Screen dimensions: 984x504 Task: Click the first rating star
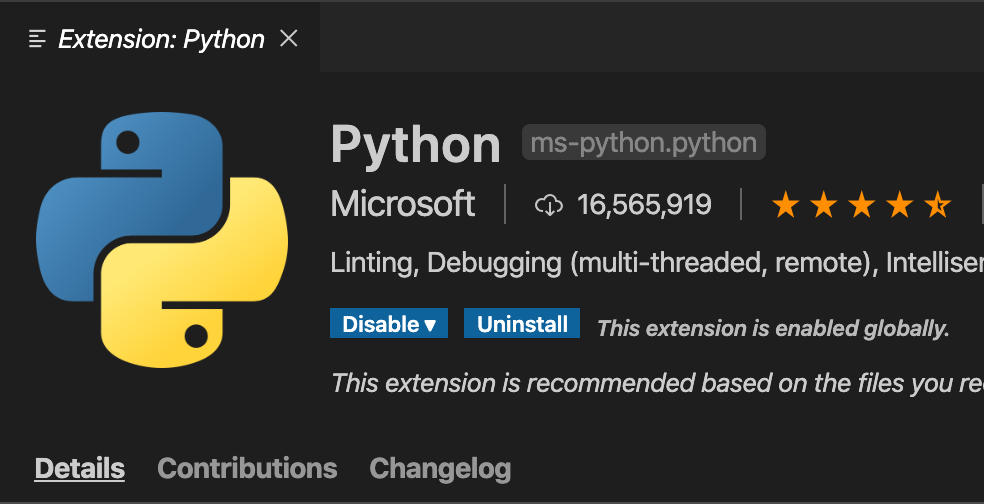(x=785, y=206)
